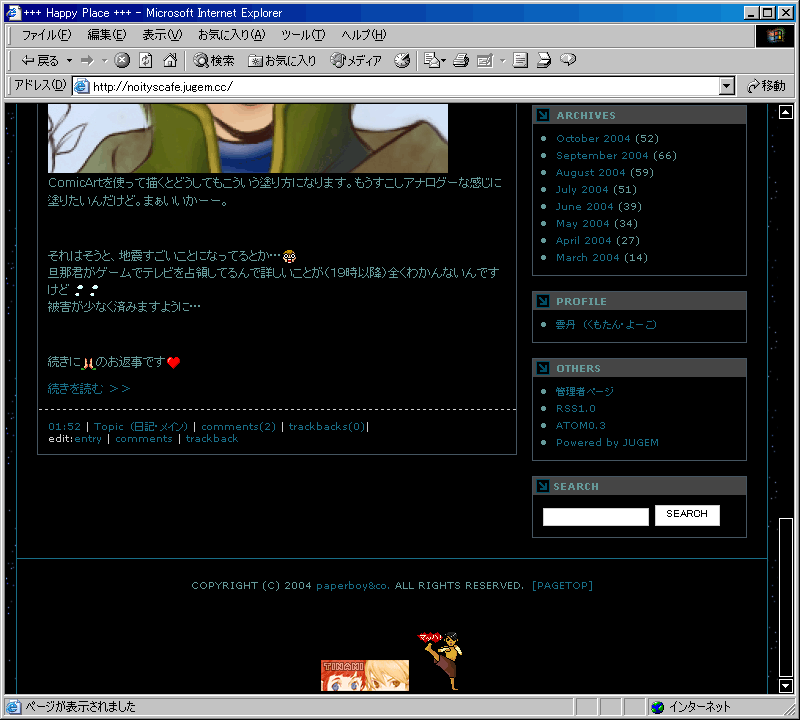Click the Refresh page icon

click(x=146, y=60)
